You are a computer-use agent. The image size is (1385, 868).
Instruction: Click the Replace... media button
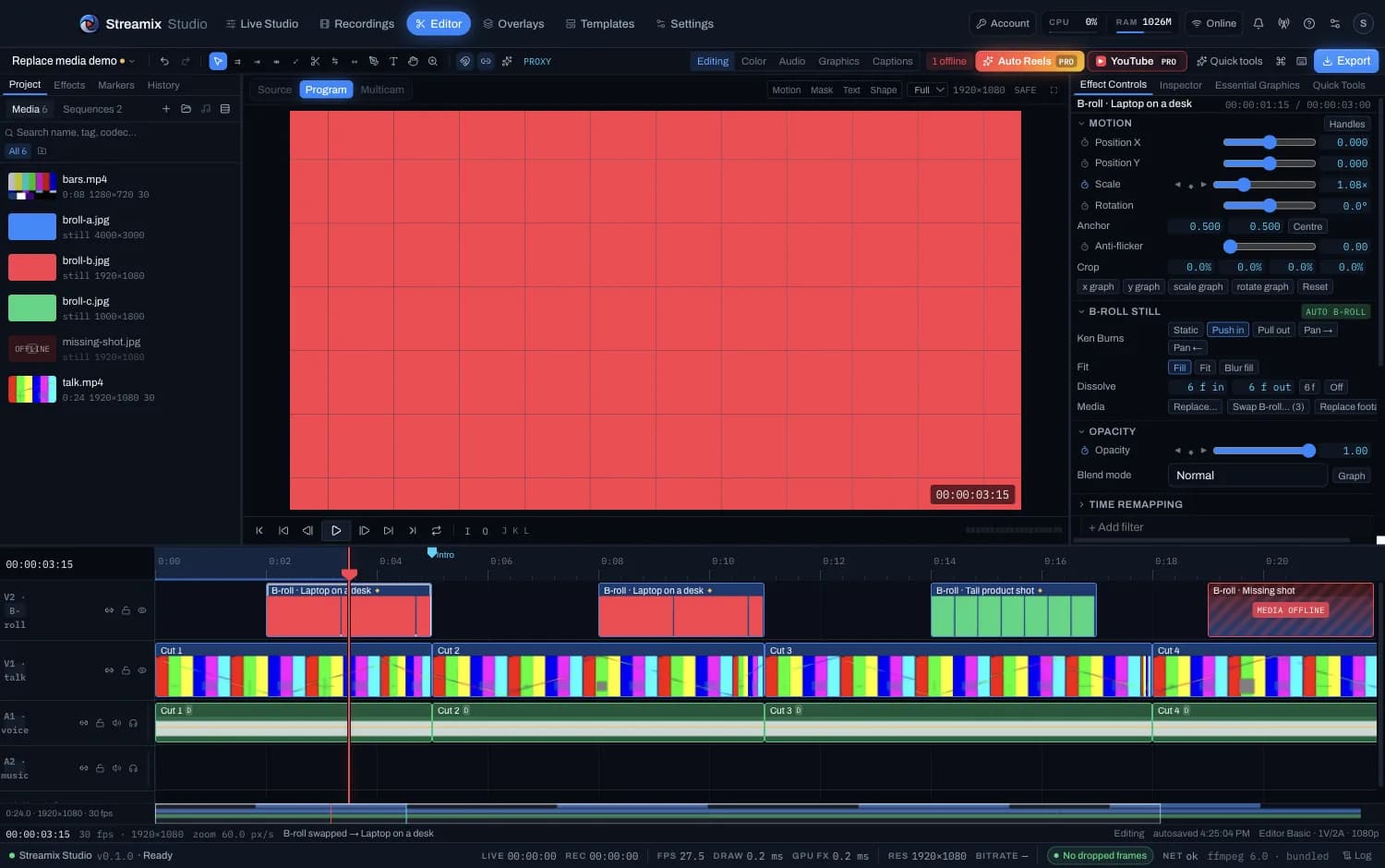[1195, 406]
